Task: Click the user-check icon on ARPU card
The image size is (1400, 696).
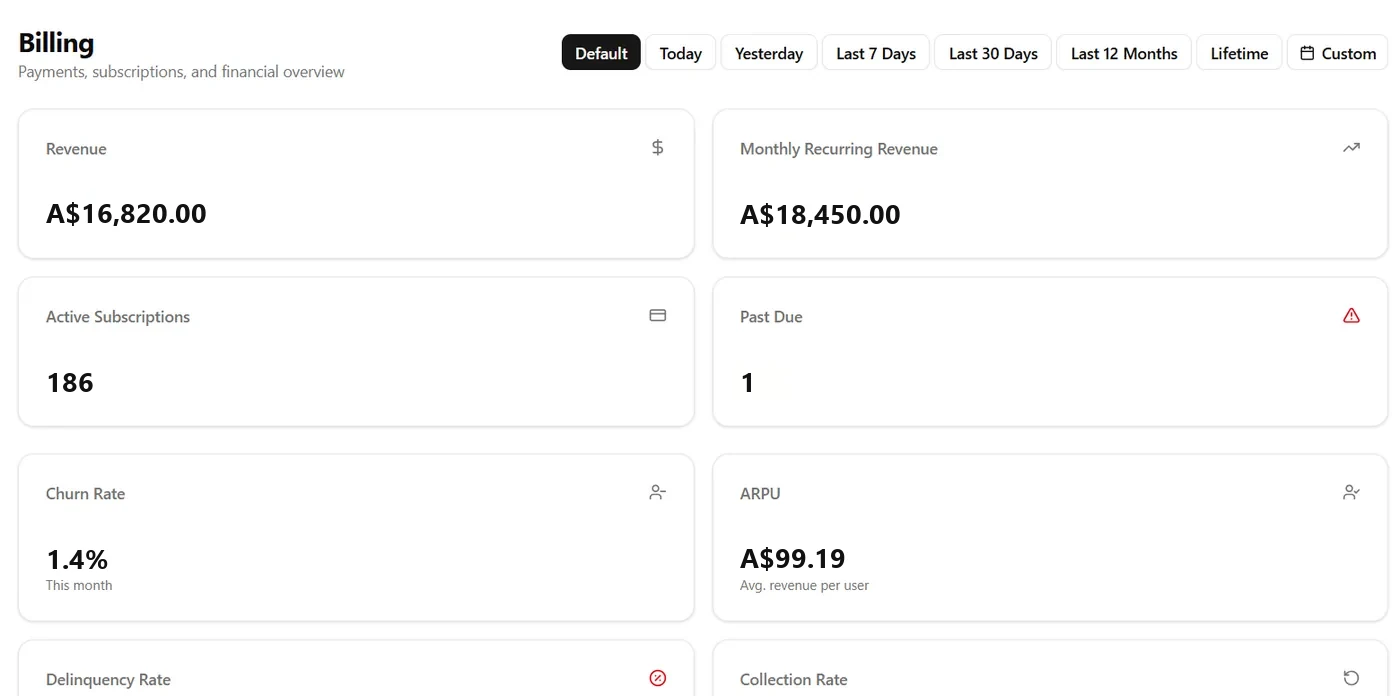Action: pos(1351,493)
